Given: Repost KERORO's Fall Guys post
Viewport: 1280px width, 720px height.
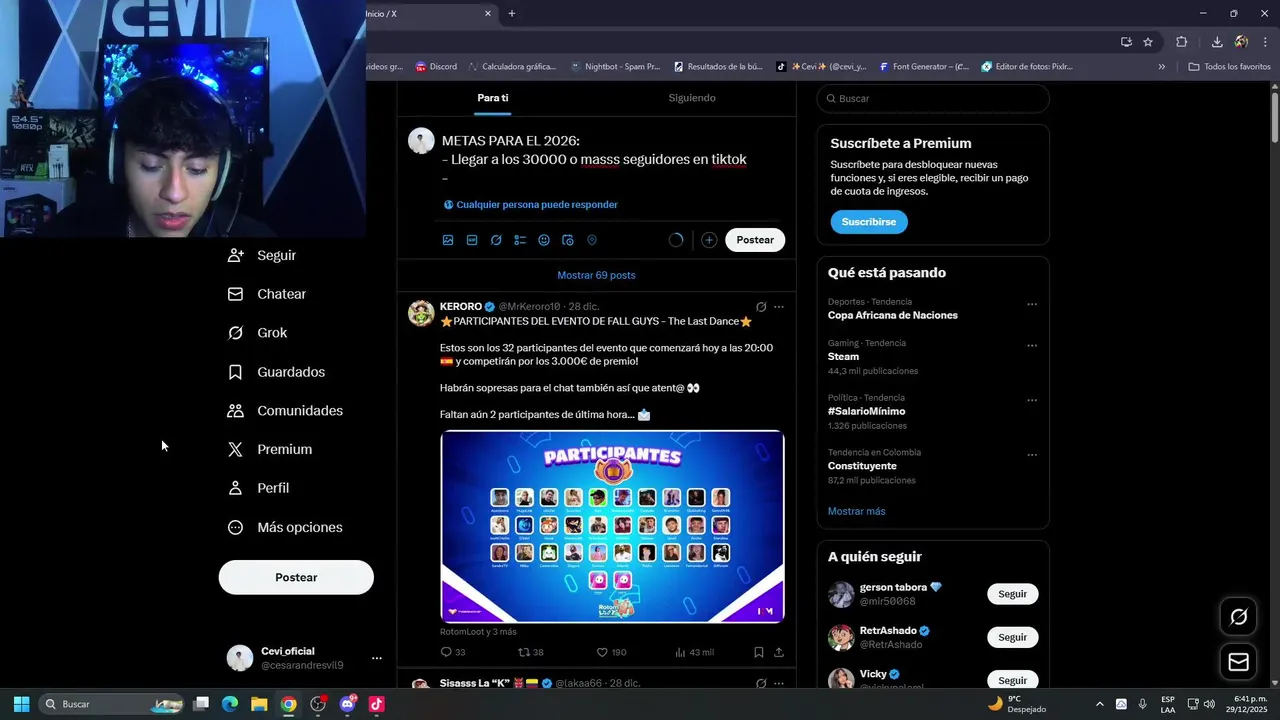Looking at the screenshot, I should tap(530, 652).
